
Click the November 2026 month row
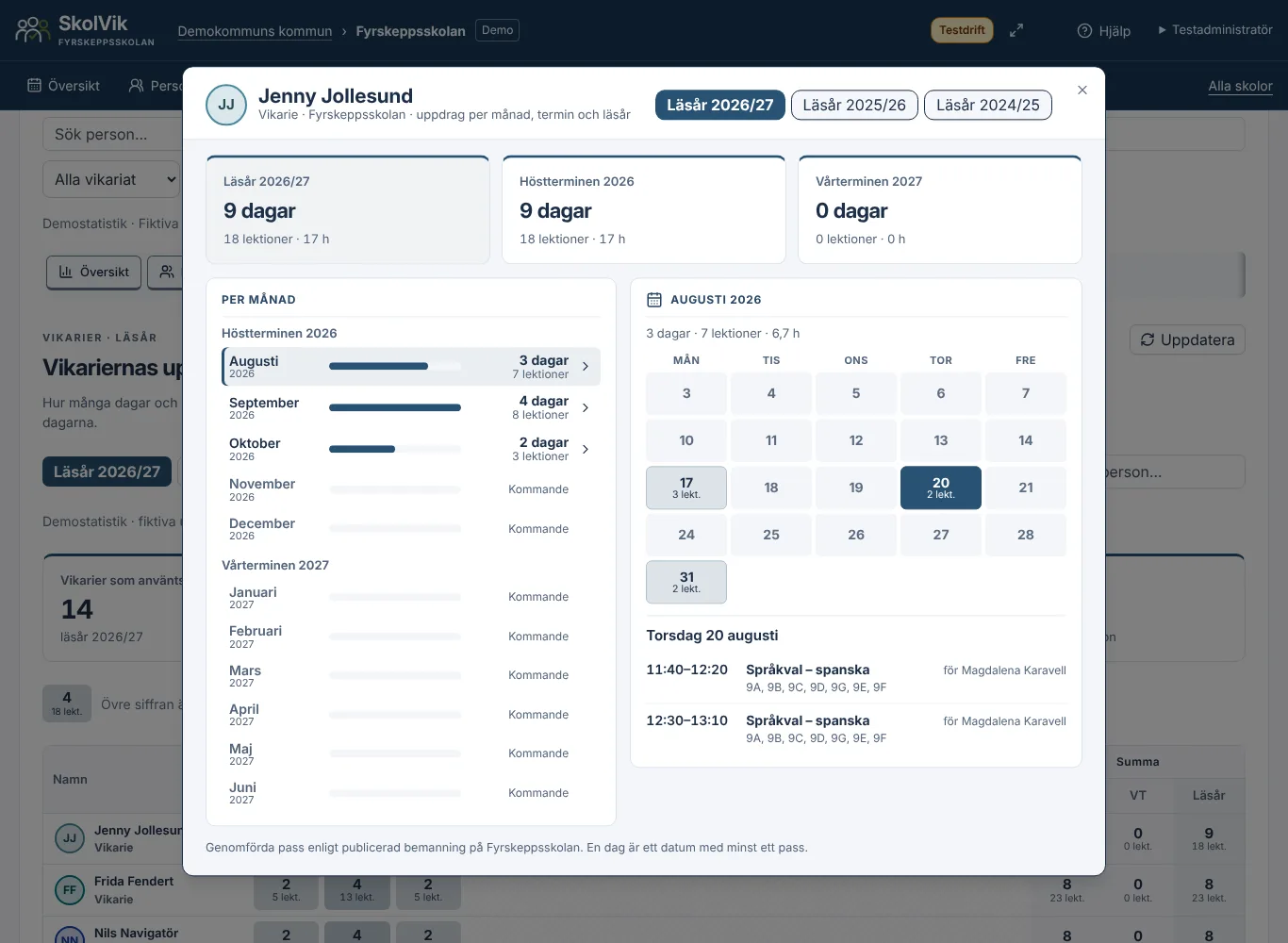click(x=411, y=489)
